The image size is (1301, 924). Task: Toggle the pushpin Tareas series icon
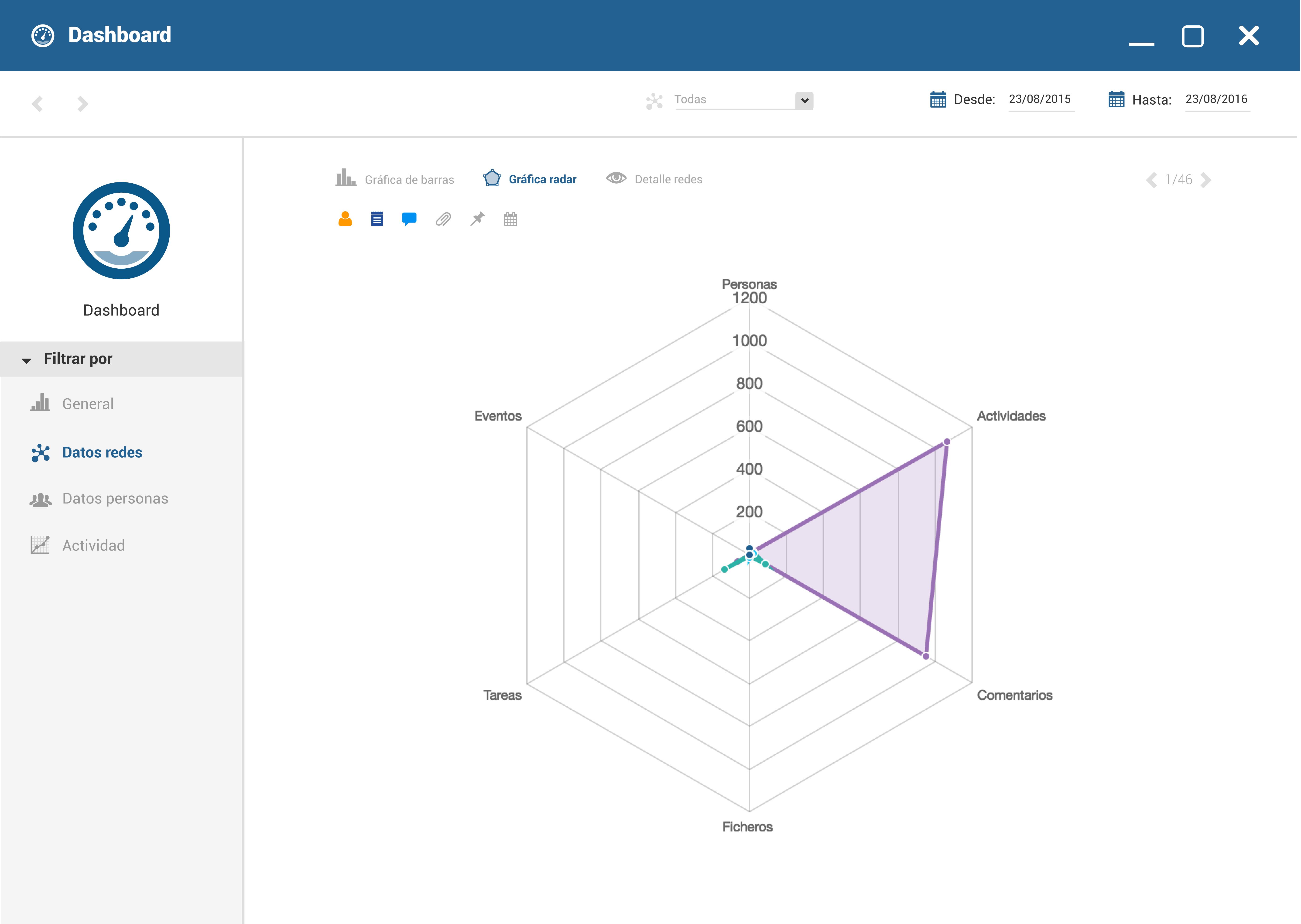(477, 219)
